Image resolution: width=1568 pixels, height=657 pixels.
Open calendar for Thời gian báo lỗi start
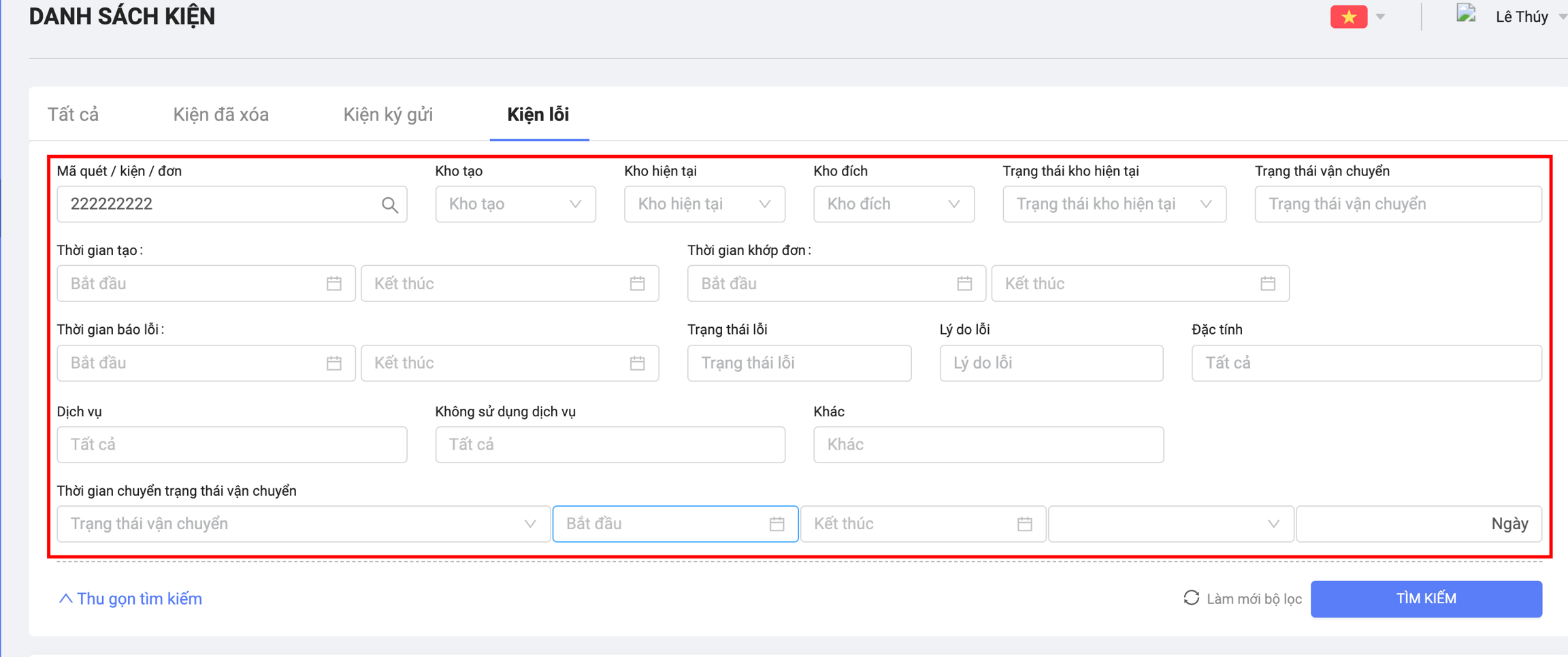click(x=333, y=363)
